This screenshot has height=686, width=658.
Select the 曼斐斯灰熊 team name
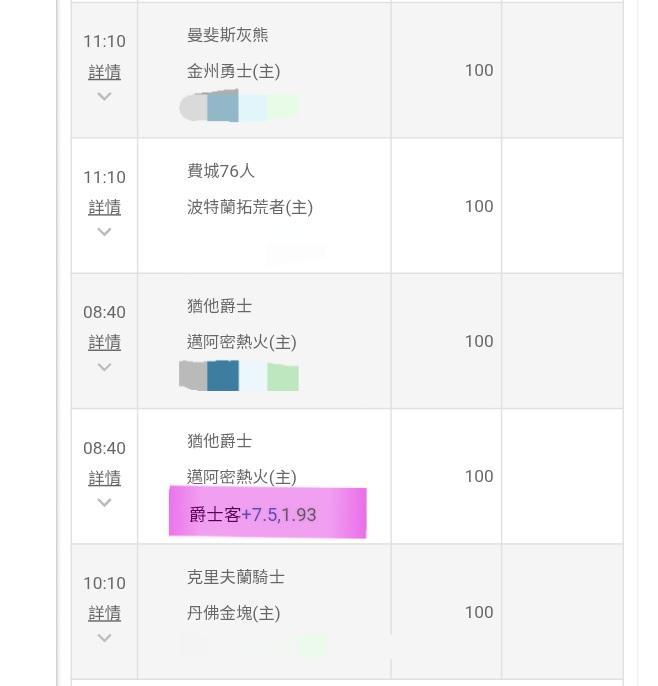227,35
